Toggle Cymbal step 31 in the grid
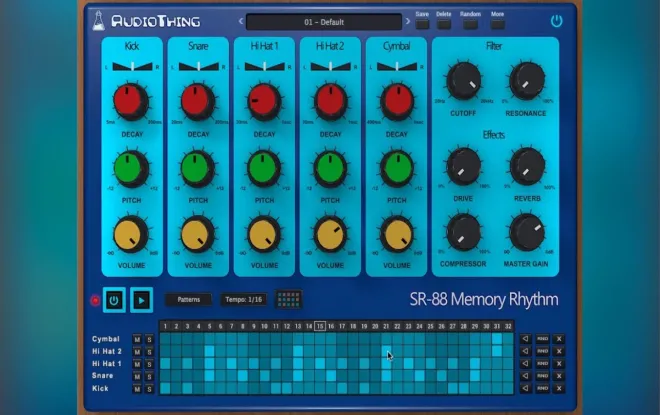This screenshot has height=415, width=660. (x=497, y=339)
